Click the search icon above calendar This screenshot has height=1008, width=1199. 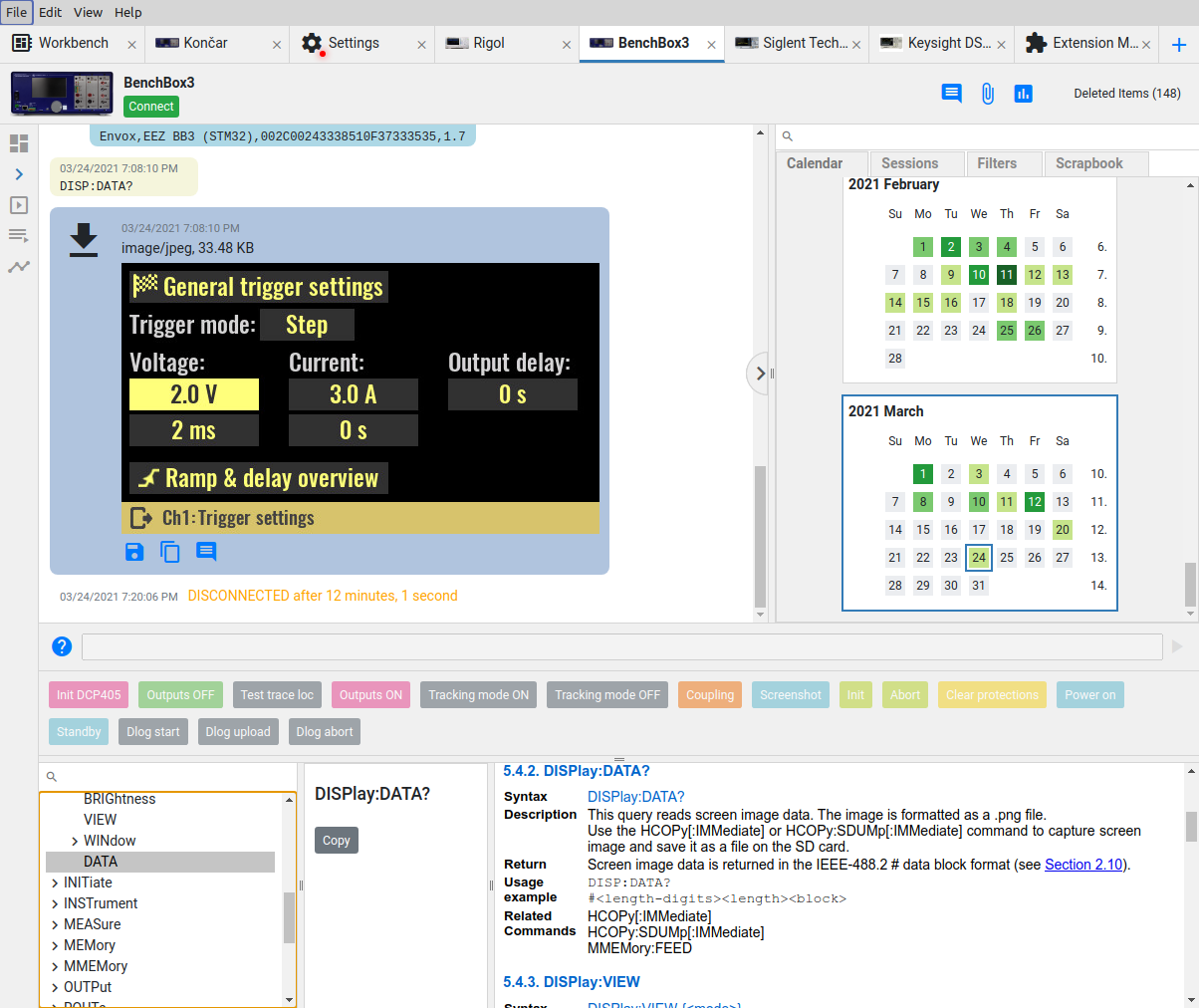[788, 136]
